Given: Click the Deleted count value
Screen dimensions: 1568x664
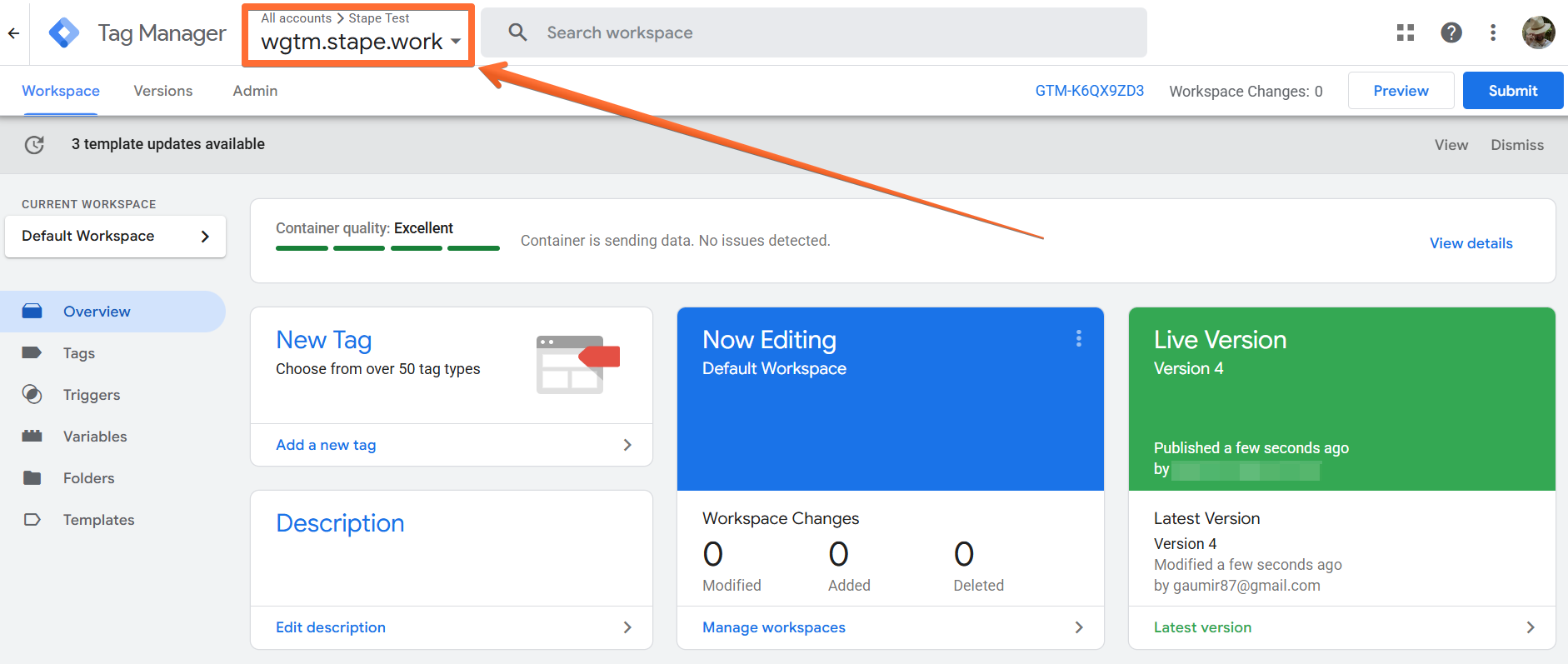Looking at the screenshot, I should (x=964, y=554).
